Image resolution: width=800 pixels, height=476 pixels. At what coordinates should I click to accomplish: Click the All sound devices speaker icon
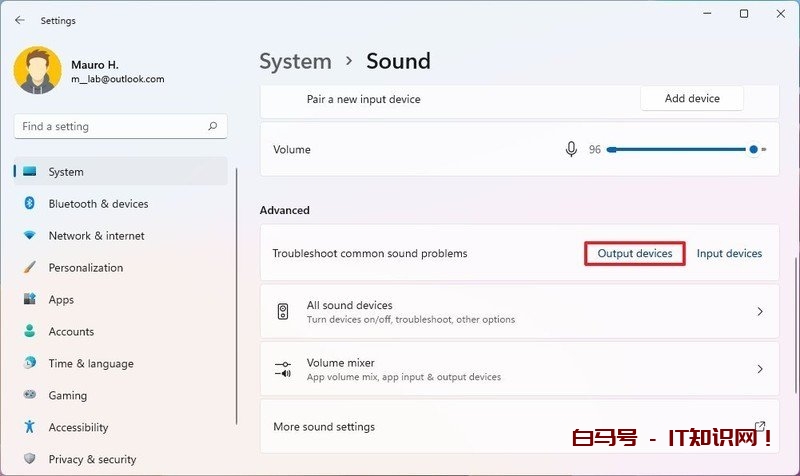pos(283,312)
